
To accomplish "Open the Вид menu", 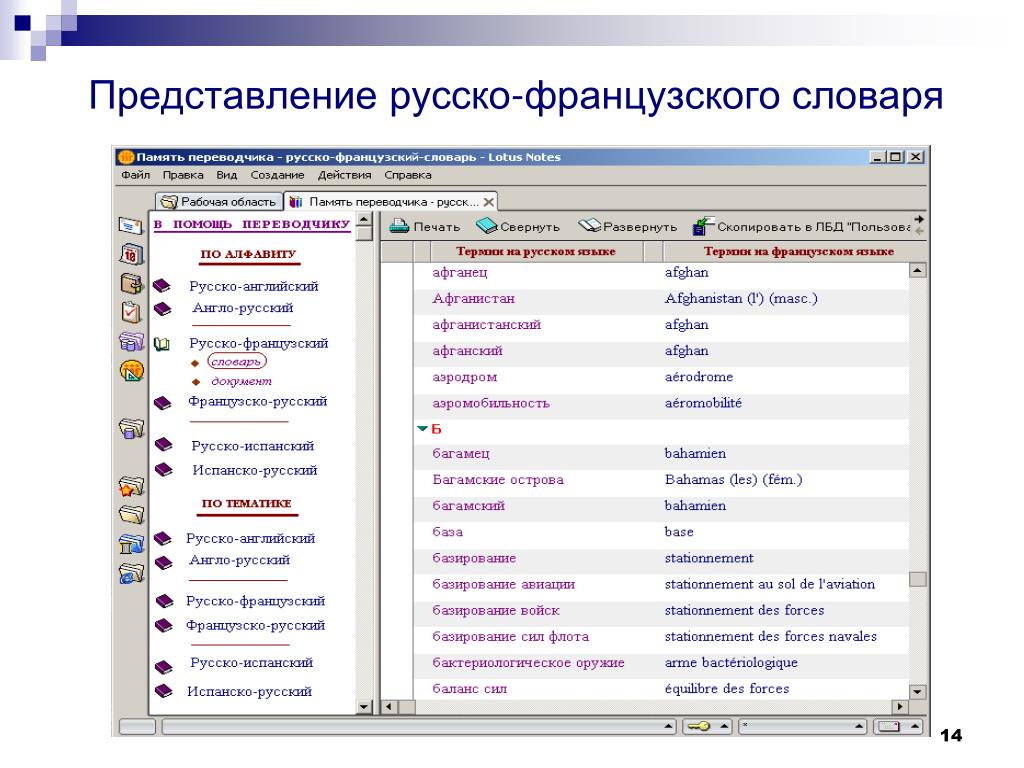I will (227, 175).
